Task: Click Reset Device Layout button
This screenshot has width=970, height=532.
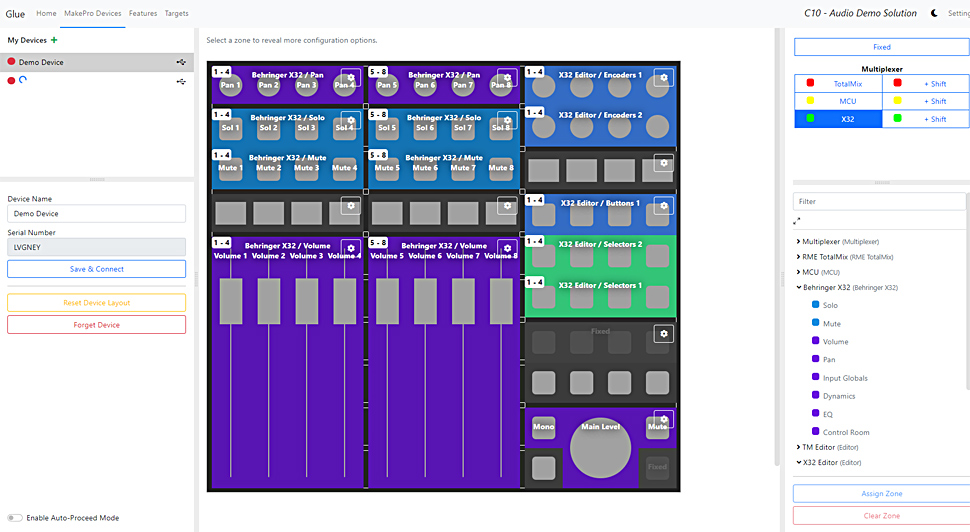Action: click(x=97, y=302)
